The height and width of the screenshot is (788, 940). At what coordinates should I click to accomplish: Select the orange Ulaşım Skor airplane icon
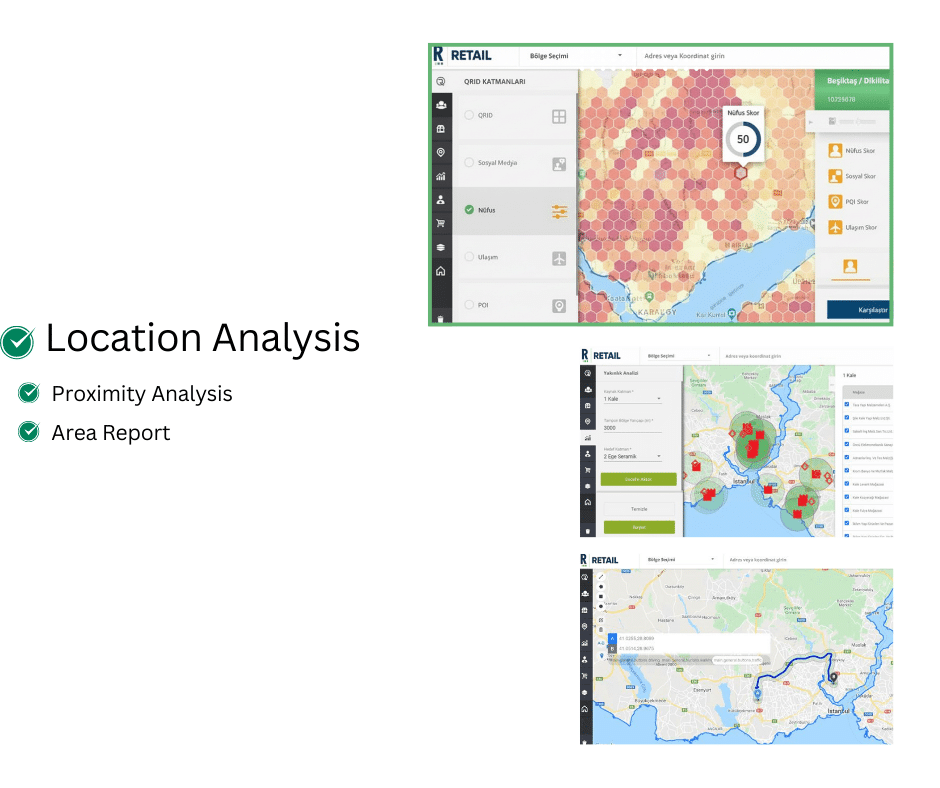(x=835, y=227)
